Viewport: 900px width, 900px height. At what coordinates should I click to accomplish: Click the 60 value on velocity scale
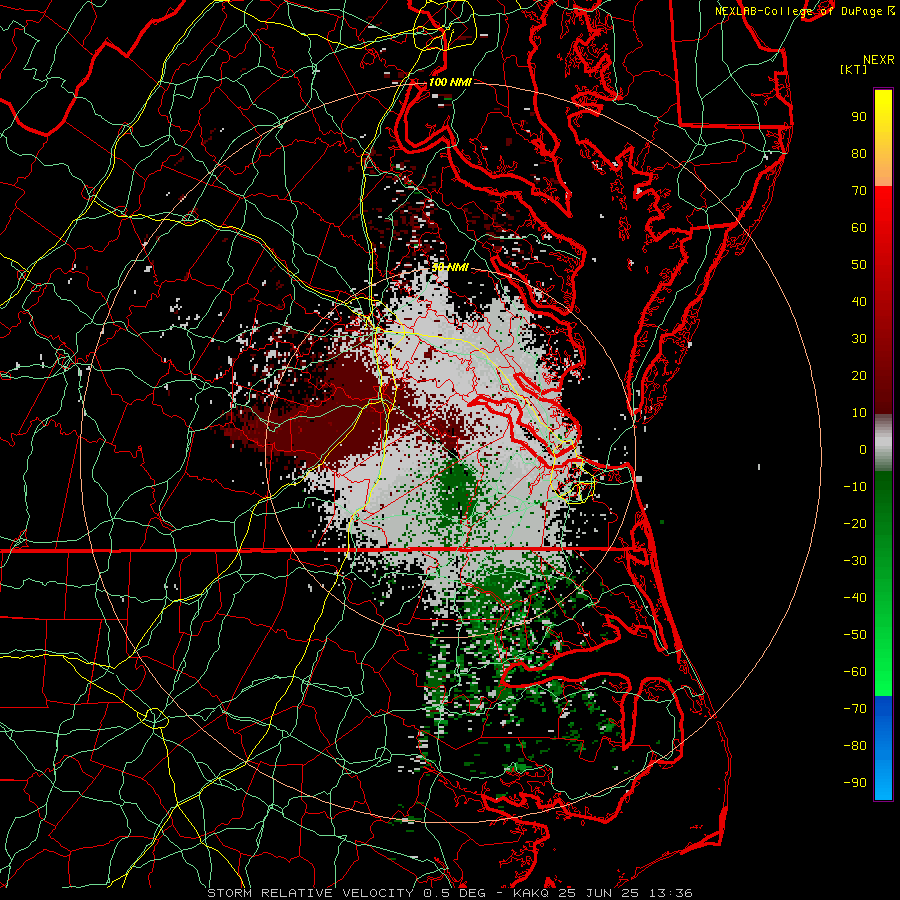[x=859, y=228]
